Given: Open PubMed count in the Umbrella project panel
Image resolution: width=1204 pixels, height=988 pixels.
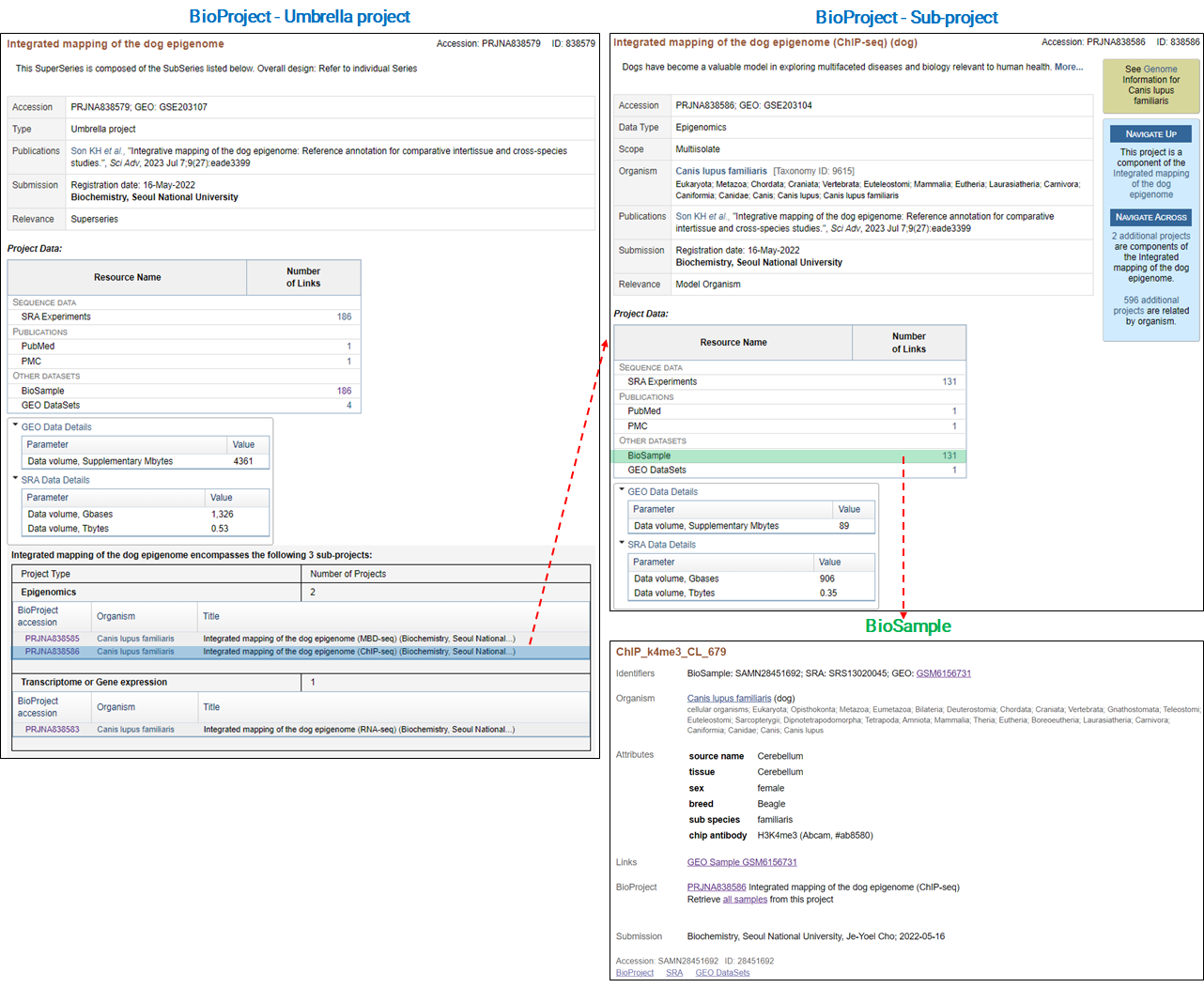Looking at the screenshot, I should (x=349, y=347).
